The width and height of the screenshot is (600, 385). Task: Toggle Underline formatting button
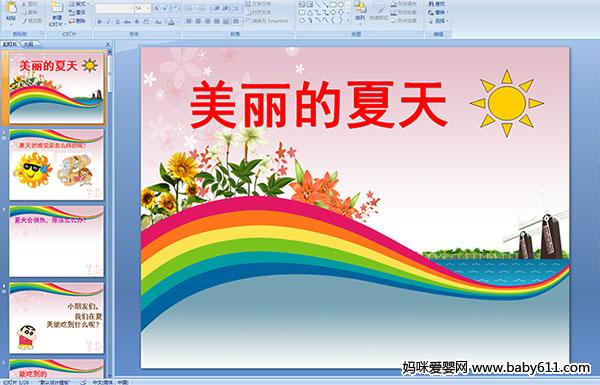click(117, 22)
